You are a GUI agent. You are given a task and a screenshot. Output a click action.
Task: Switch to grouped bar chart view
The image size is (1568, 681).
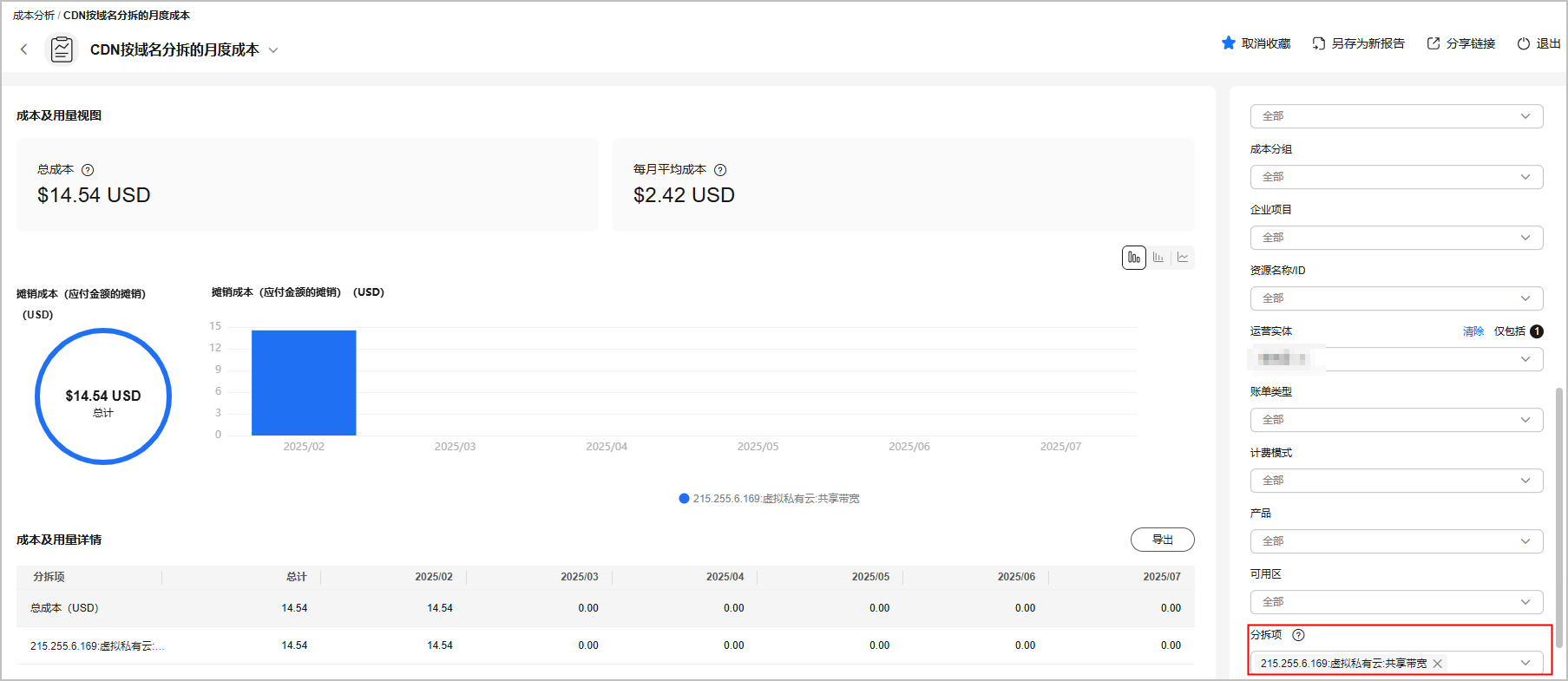point(1158,258)
